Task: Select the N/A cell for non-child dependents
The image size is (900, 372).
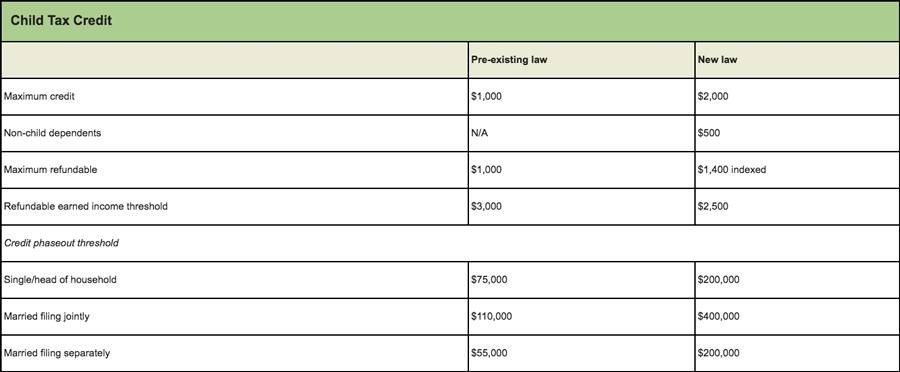Action: coord(480,133)
